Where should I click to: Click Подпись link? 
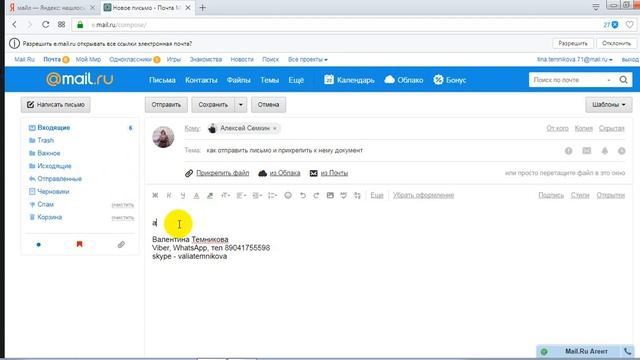point(551,196)
